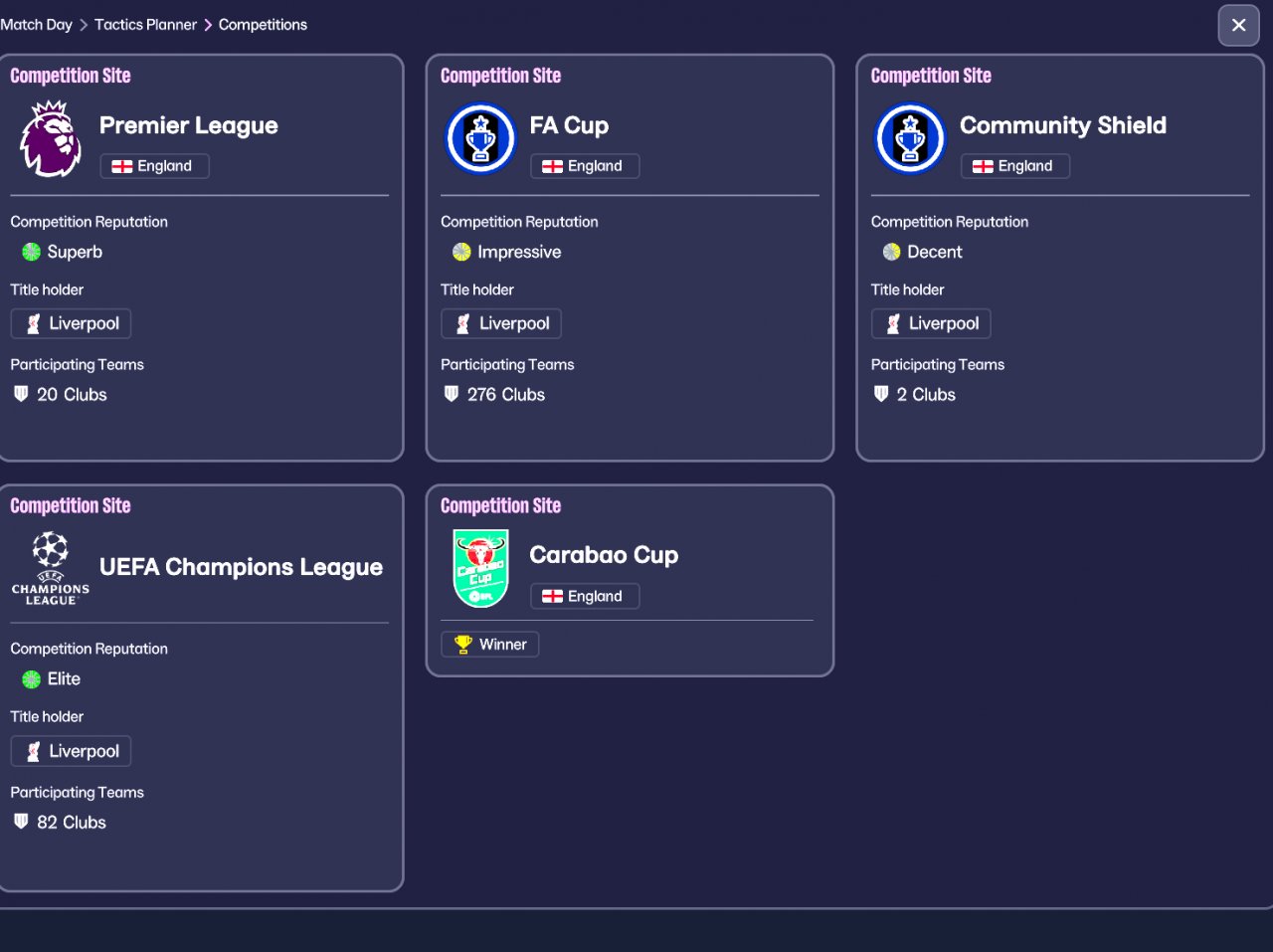
Task: Click the shield icon beside 276 Clubs
Action: pos(452,394)
